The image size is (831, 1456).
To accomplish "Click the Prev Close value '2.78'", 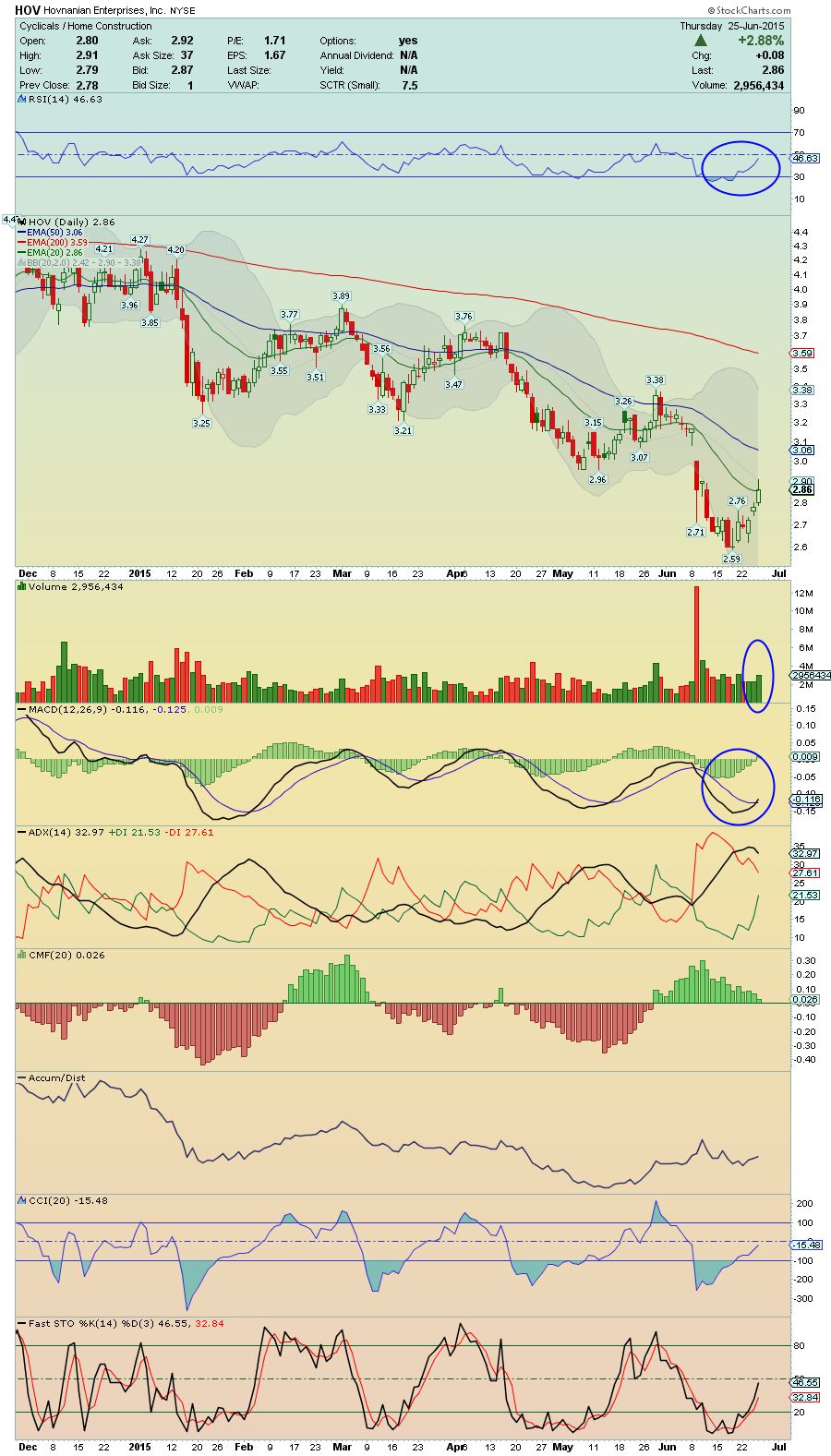I will click(87, 85).
